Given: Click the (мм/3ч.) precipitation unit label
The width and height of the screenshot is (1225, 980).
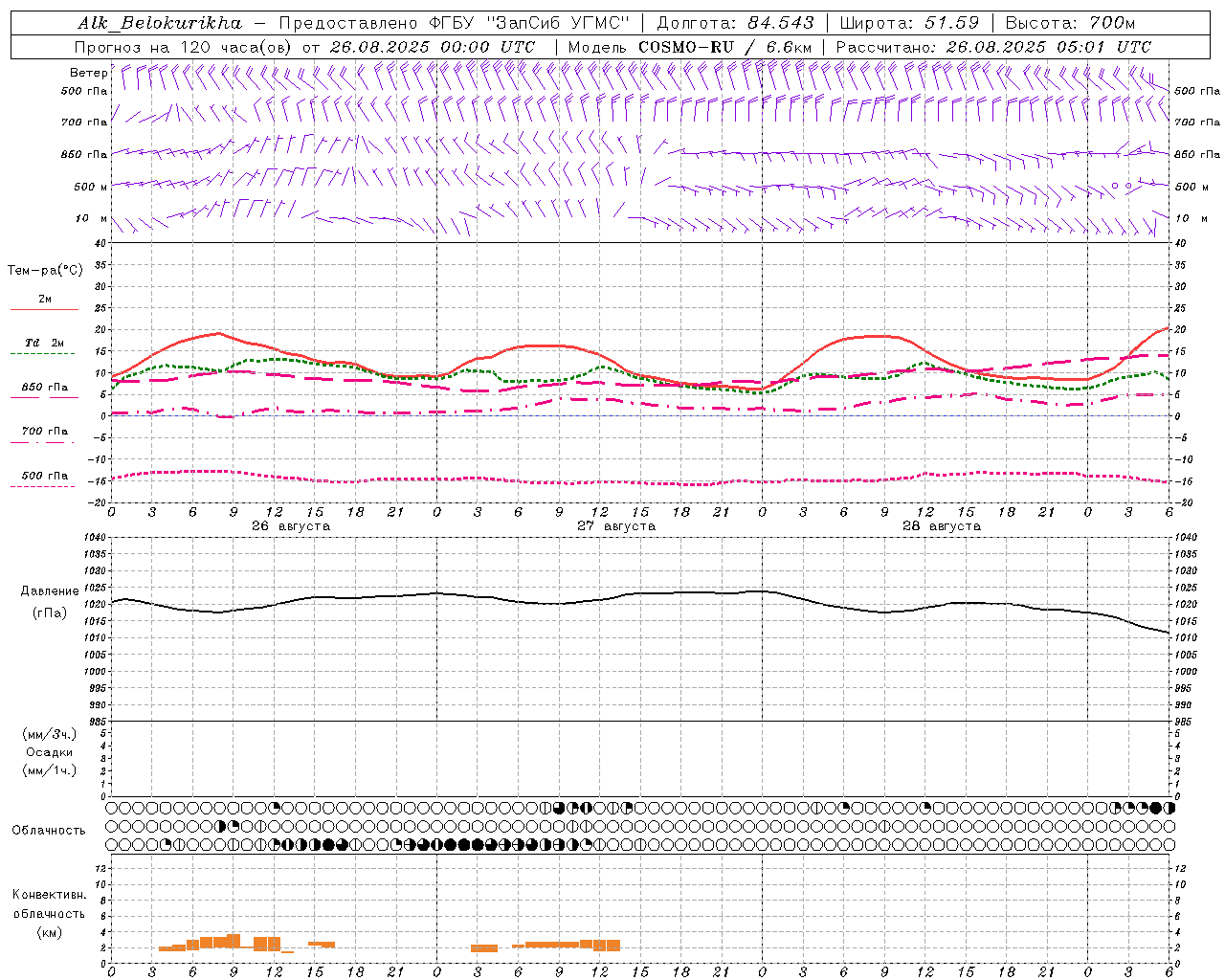Looking at the screenshot, I should [50, 734].
